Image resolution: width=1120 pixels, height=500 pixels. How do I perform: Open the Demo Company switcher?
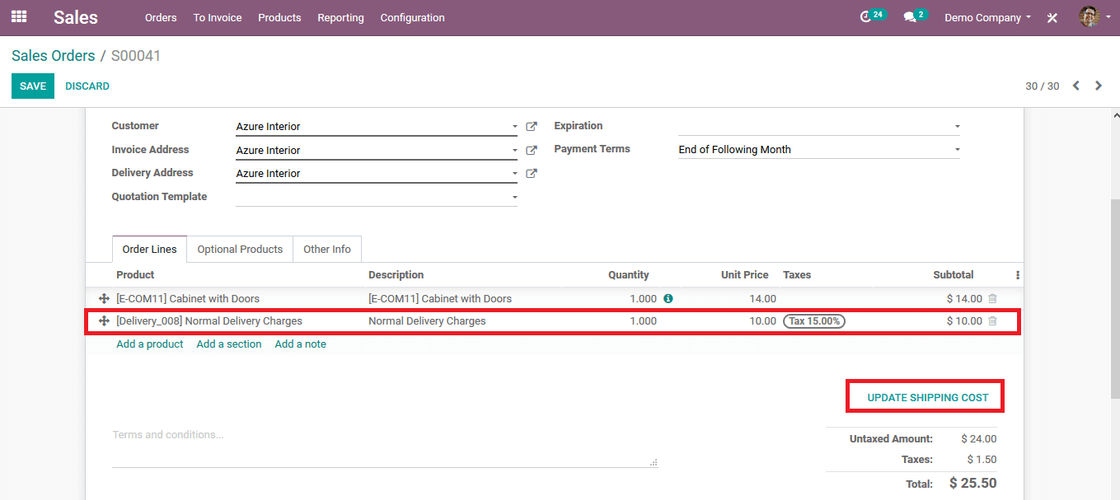click(x=987, y=17)
